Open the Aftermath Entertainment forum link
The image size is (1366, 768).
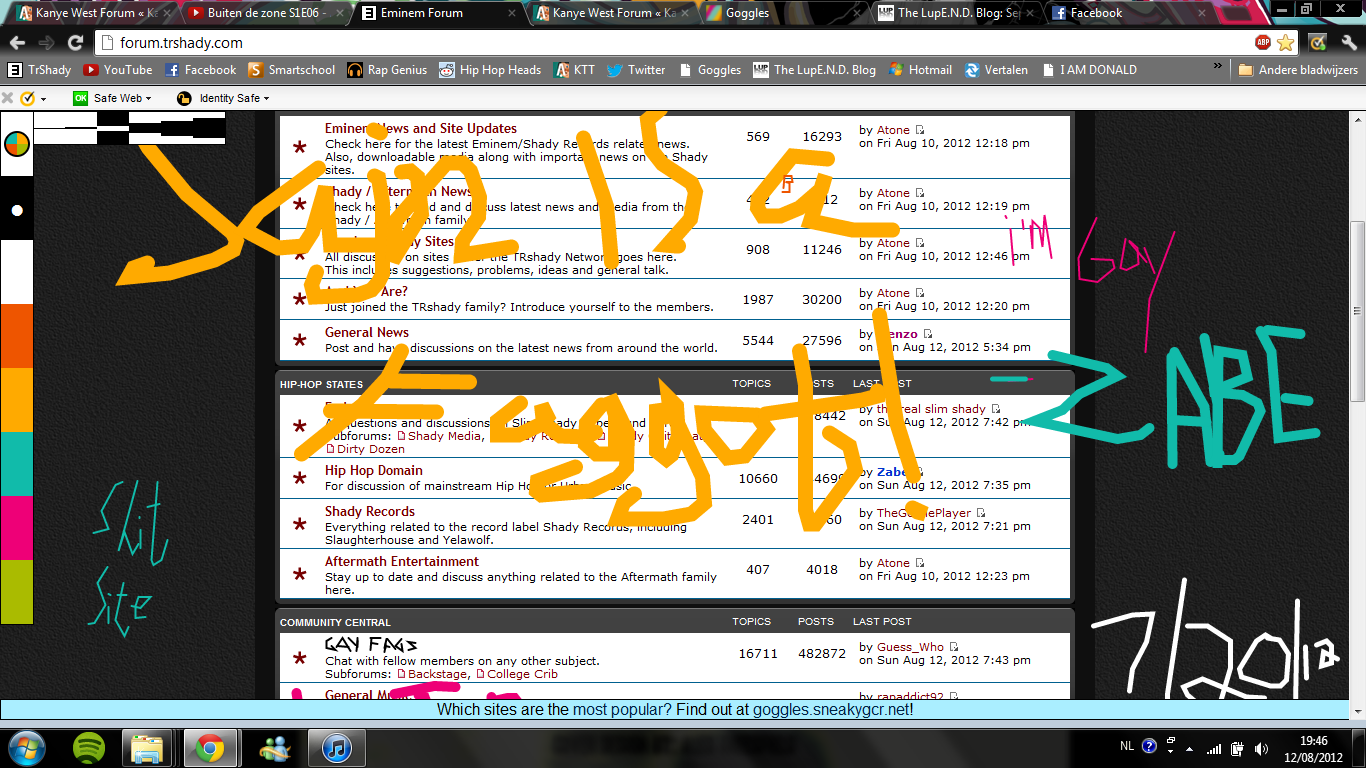(x=401, y=561)
